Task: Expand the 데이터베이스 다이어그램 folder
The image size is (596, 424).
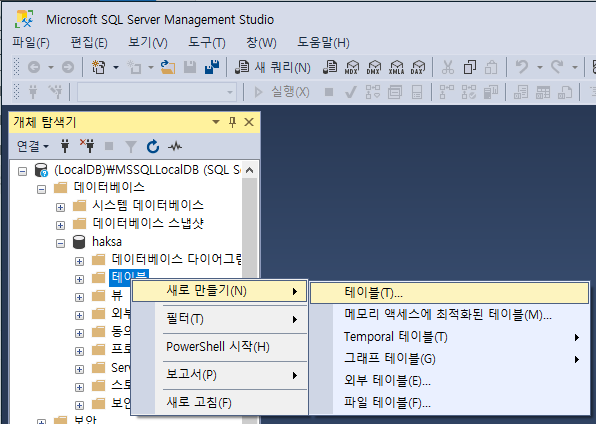Action: pyautogui.click(x=79, y=261)
